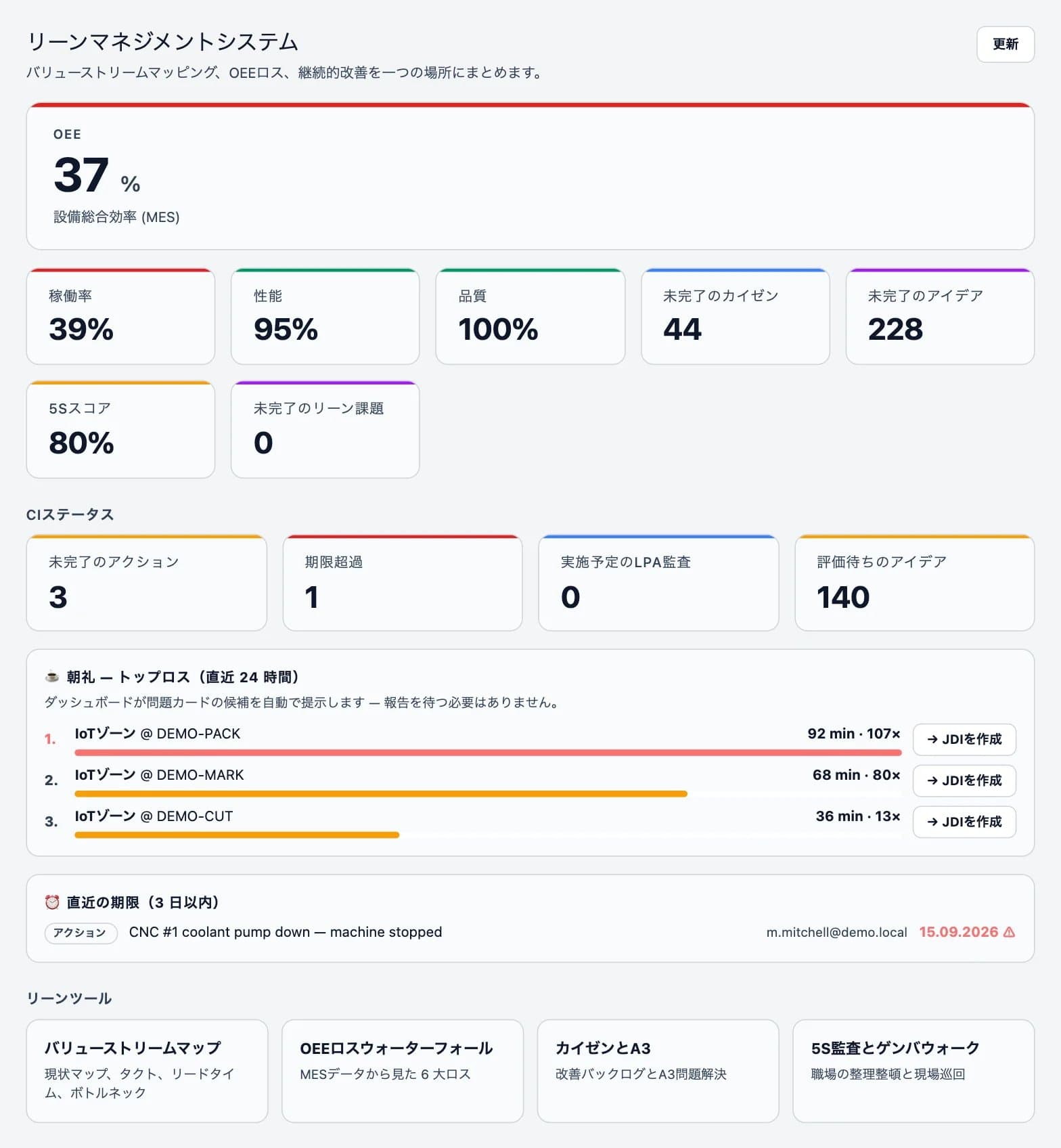Viewport: 1061px width, 1148px height.
Task: Click the 15.09.2026 due date
Action: click(958, 932)
